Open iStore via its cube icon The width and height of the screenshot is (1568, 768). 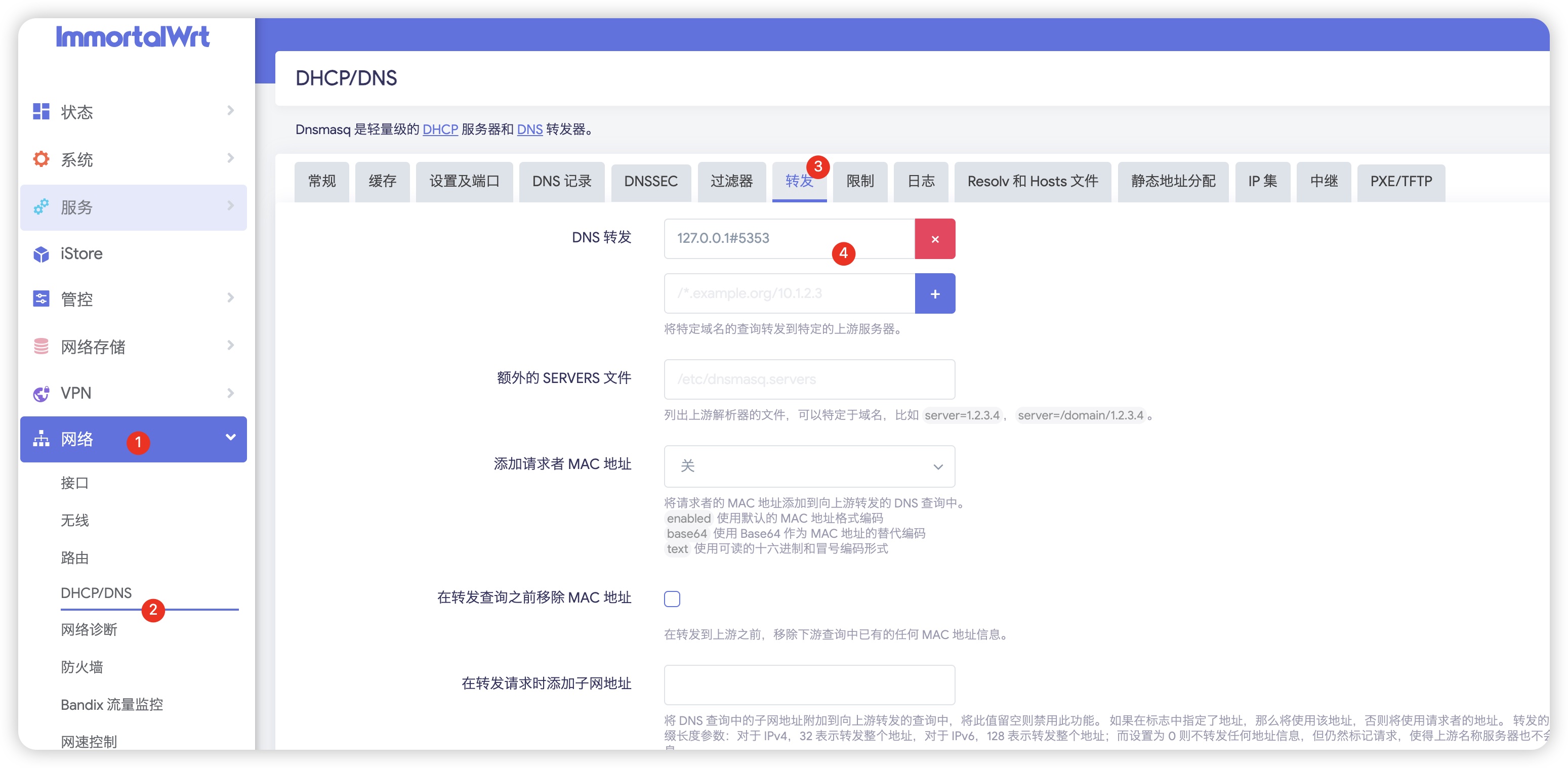40,254
